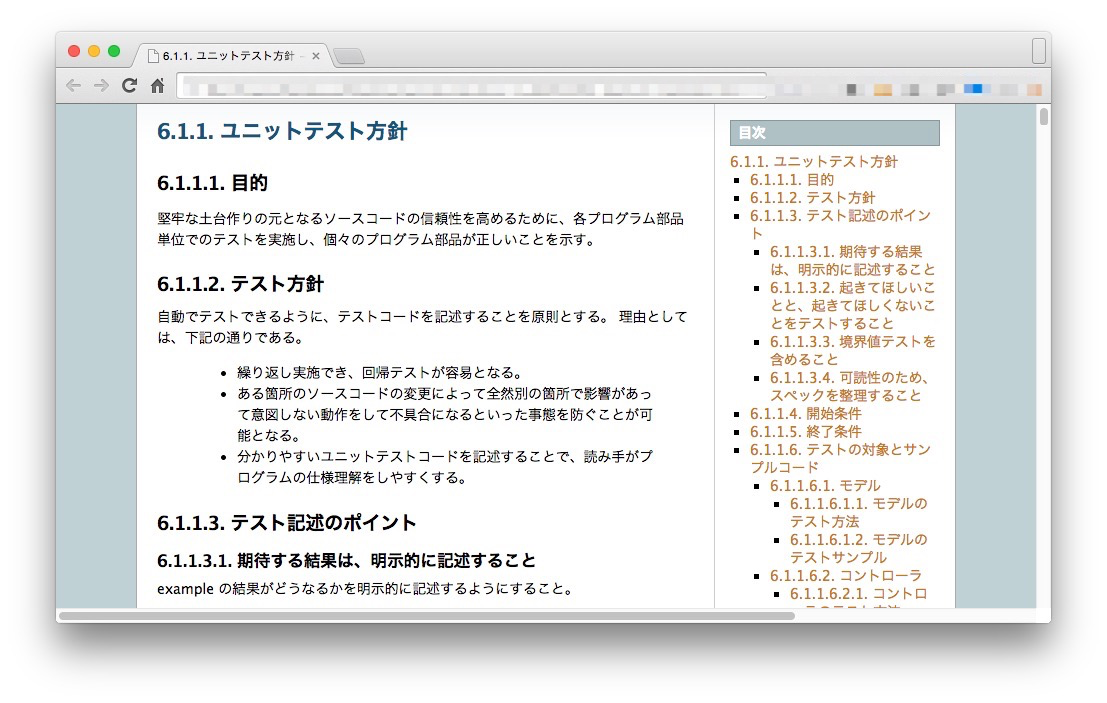Click the vertical scrollbar thumb

tap(1044, 116)
